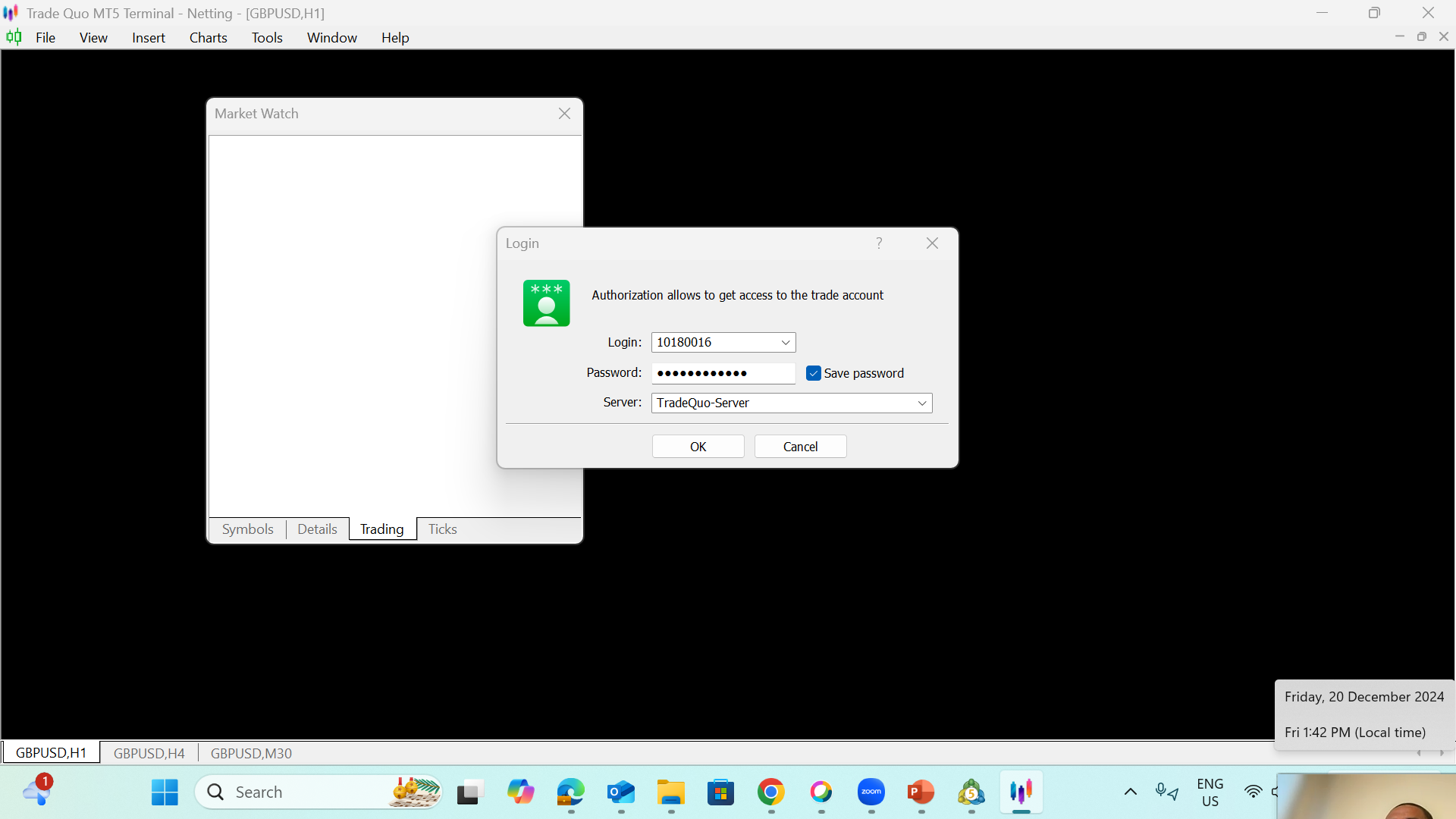Viewport: 1456px width, 819px height.
Task: Open the Window menu
Action: [331, 38]
